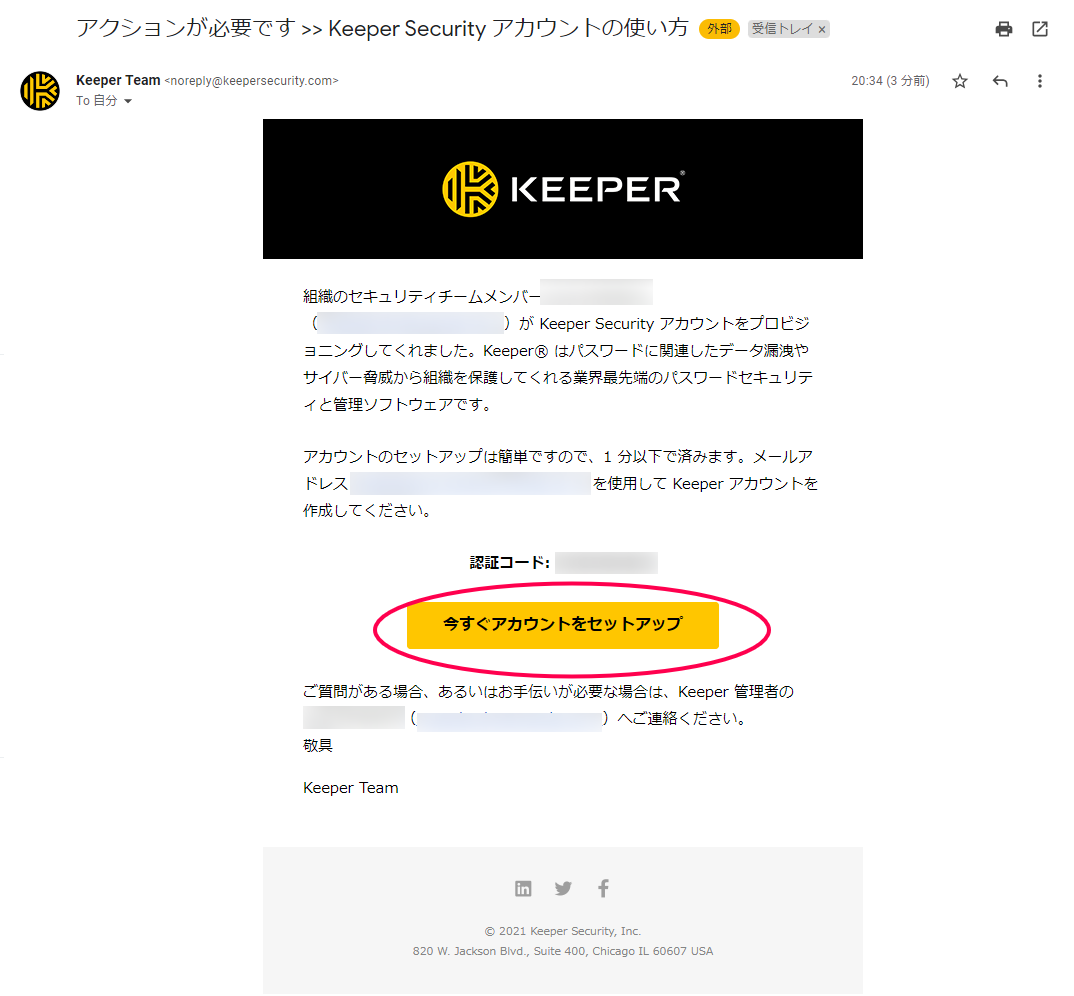The height and width of the screenshot is (996, 1074).
Task: Click 今すぐアカウントをセットアップ button
Action: pyautogui.click(x=562, y=625)
